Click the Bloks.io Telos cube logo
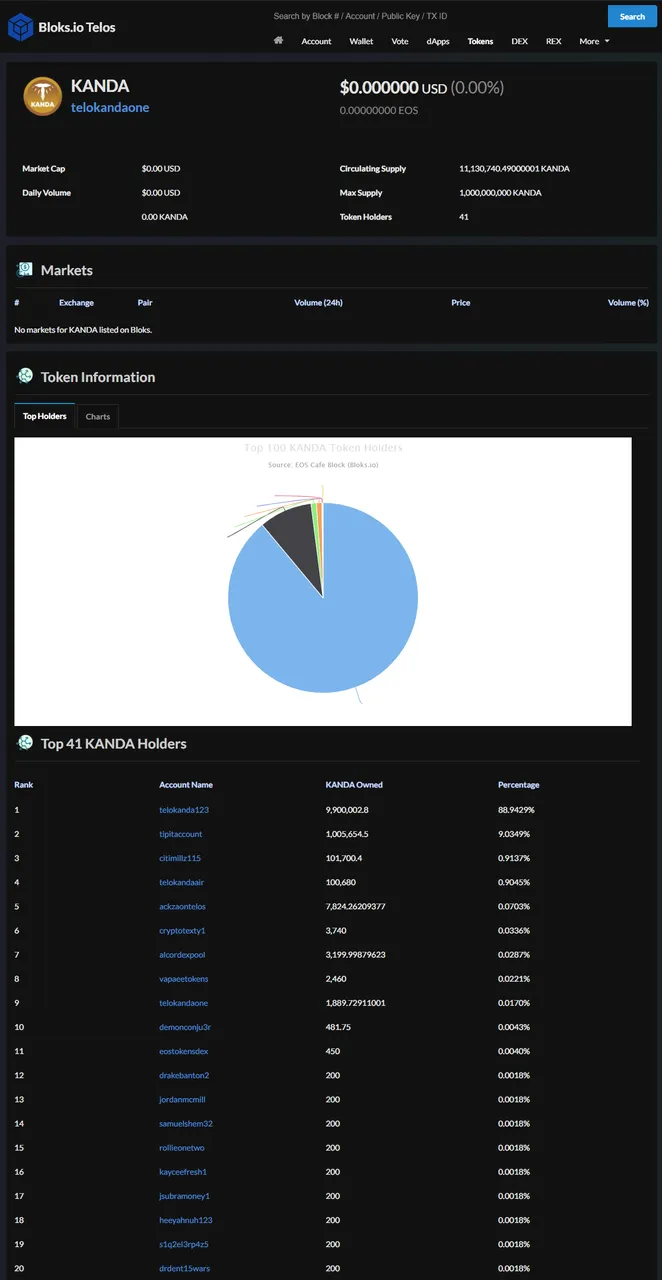 pyautogui.click(x=21, y=27)
